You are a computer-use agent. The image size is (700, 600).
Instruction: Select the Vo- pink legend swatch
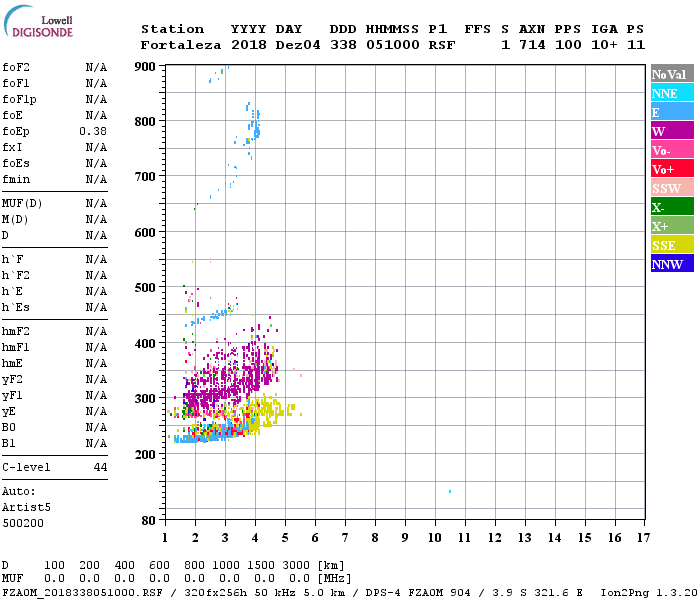672,150
